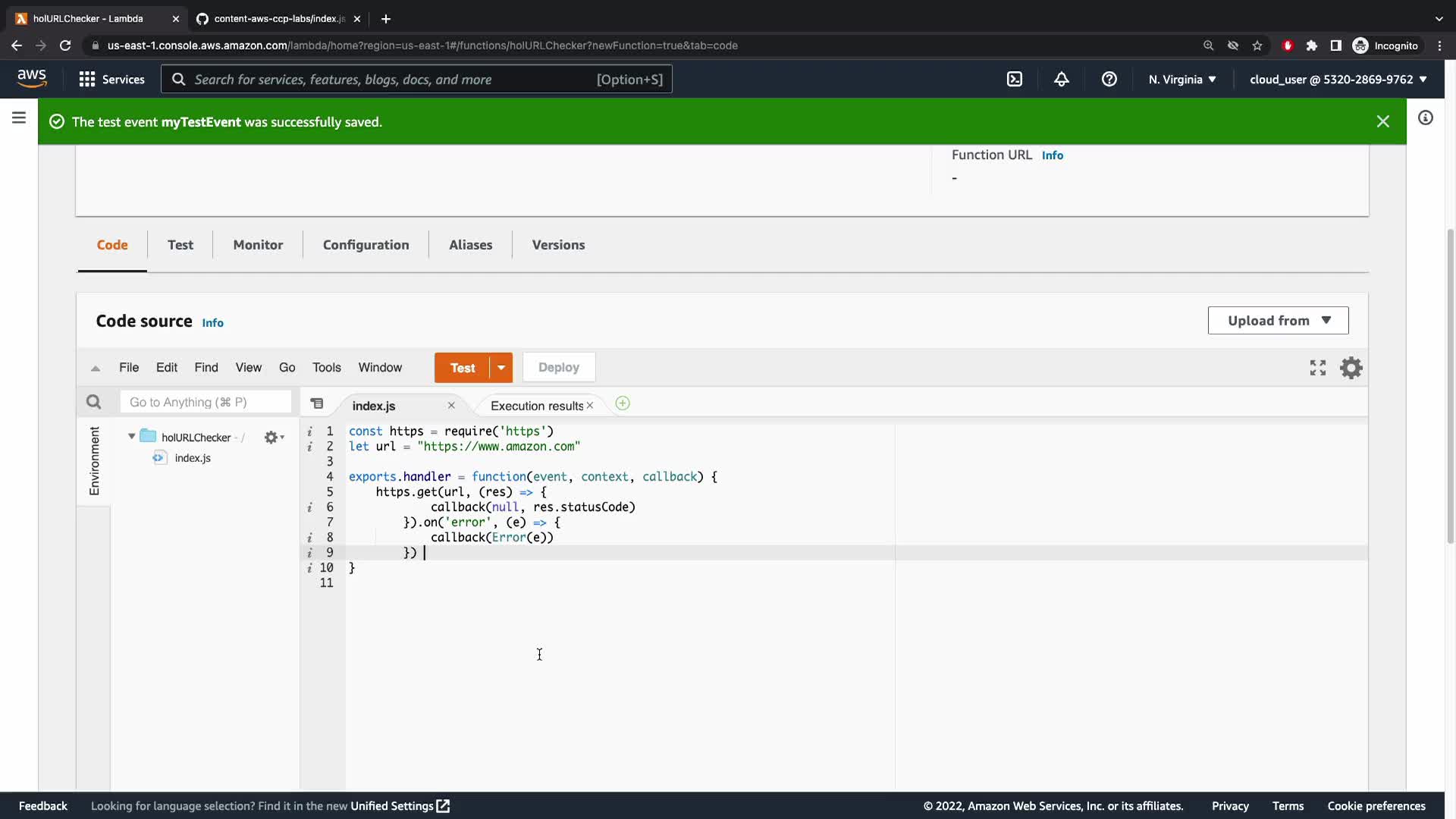Open the AWS CloudShell icon
The width and height of the screenshot is (1456, 819).
1015,80
